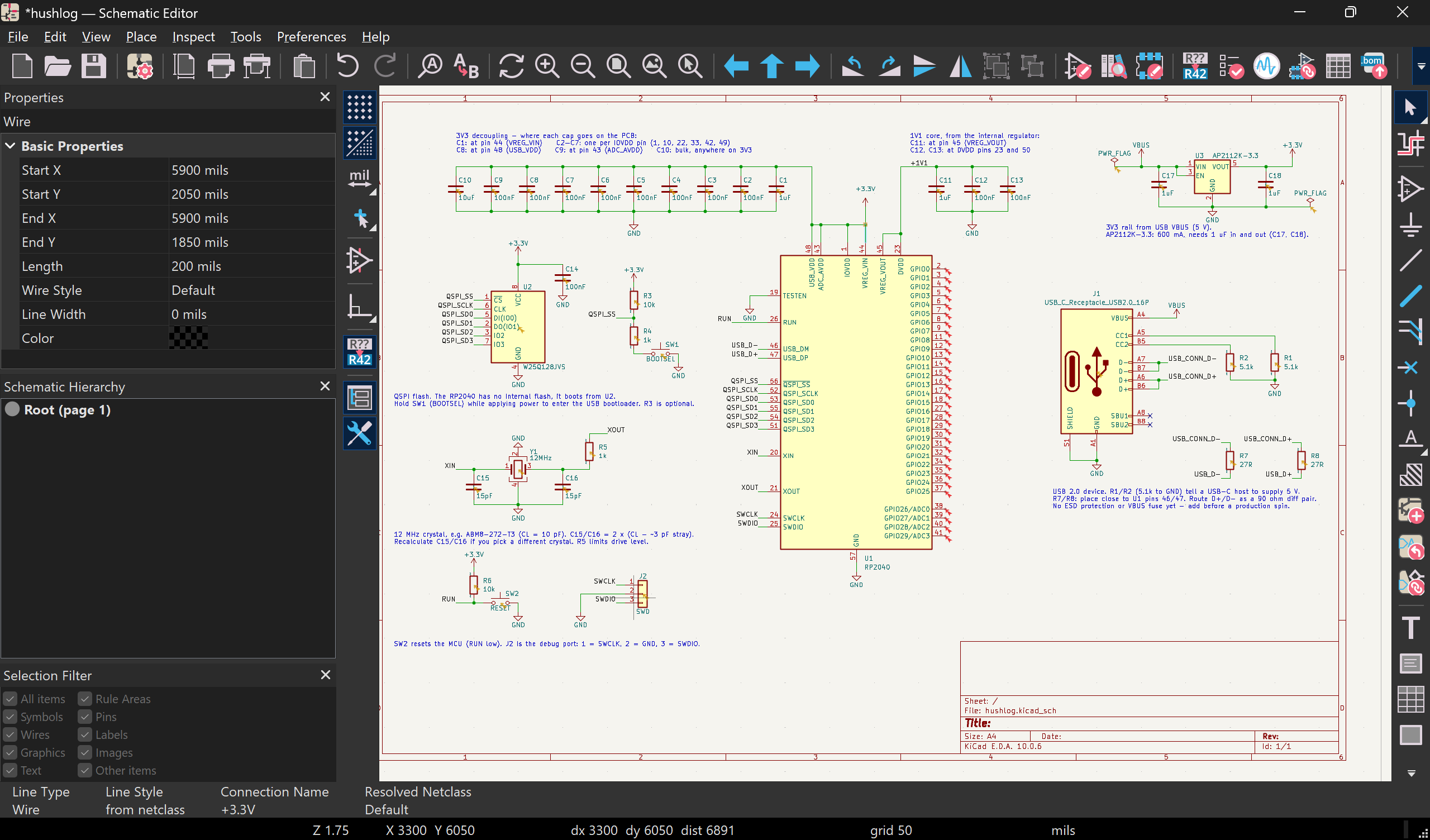
Task: Close the Schematic Hierarchy panel
Action: tap(325, 386)
